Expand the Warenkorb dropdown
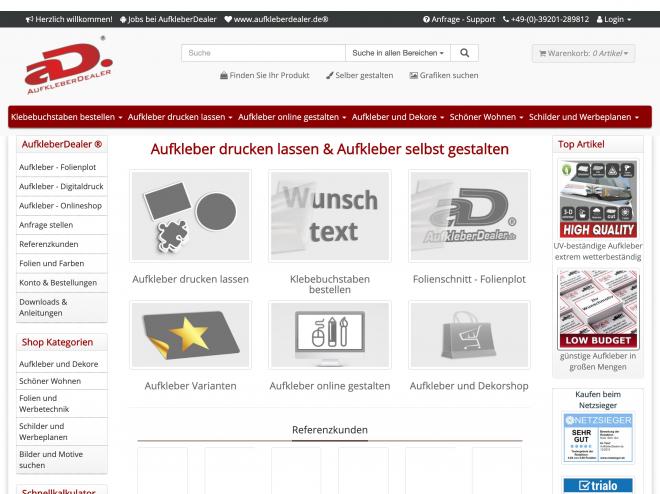 tap(583, 53)
